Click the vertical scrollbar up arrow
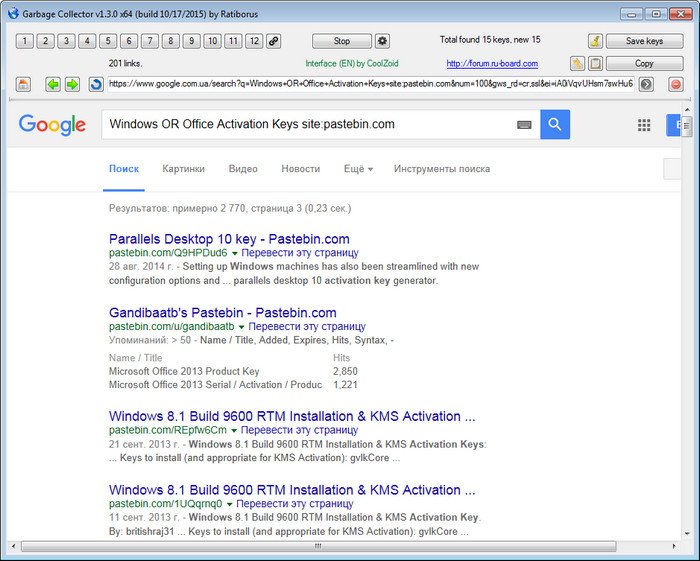Screen dimensions: 700x561 coord(687,110)
